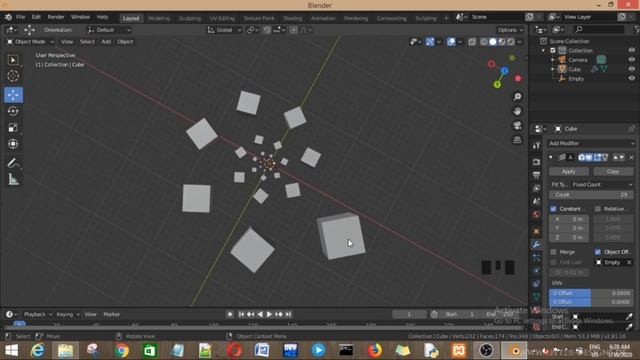This screenshot has width=640, height=360.
Task: Select the Select Box tool
Action: 13,60
